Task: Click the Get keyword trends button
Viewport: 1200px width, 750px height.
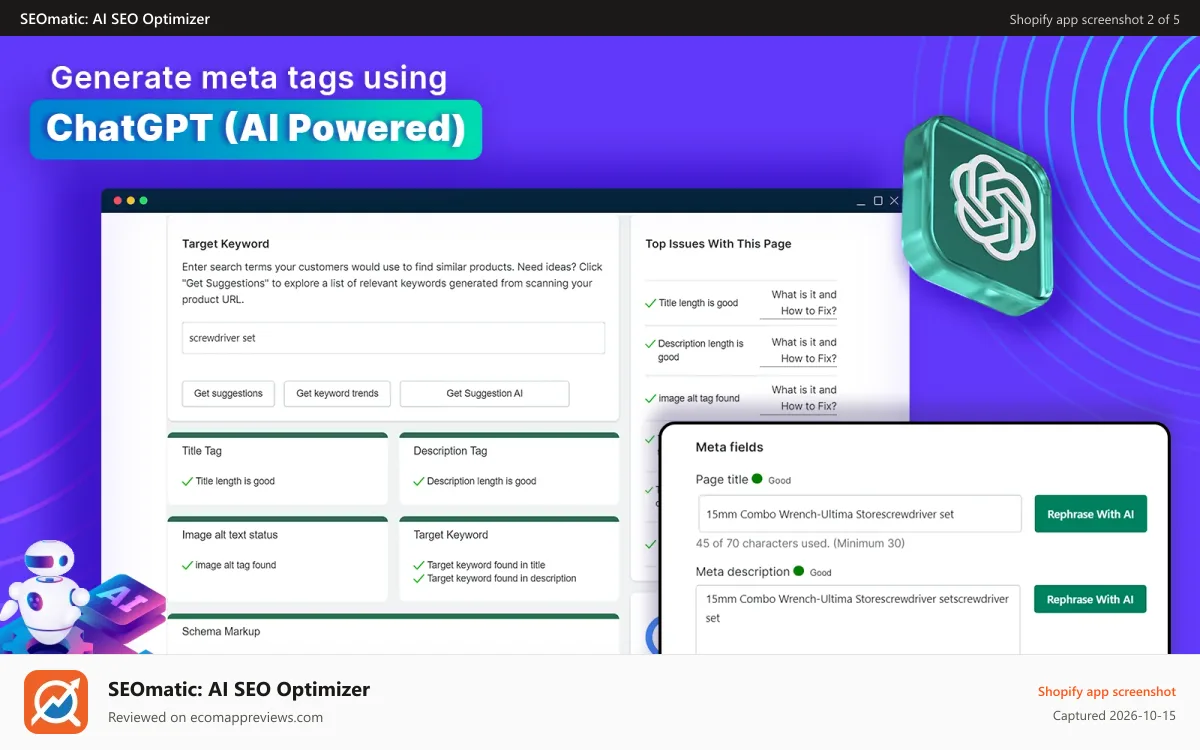Action: 337,393
